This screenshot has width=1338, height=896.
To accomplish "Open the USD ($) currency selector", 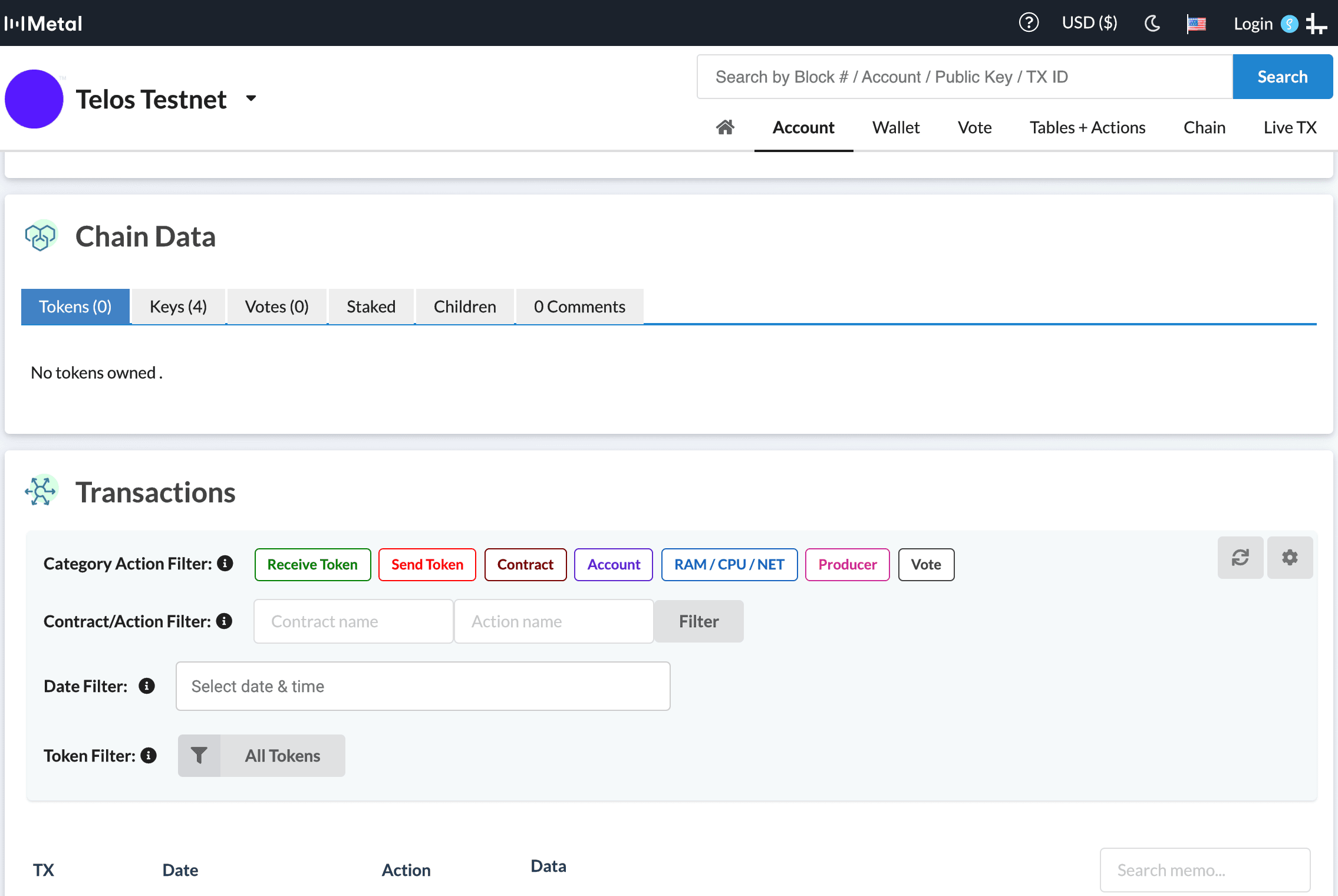I will (x=1089, y=23).
